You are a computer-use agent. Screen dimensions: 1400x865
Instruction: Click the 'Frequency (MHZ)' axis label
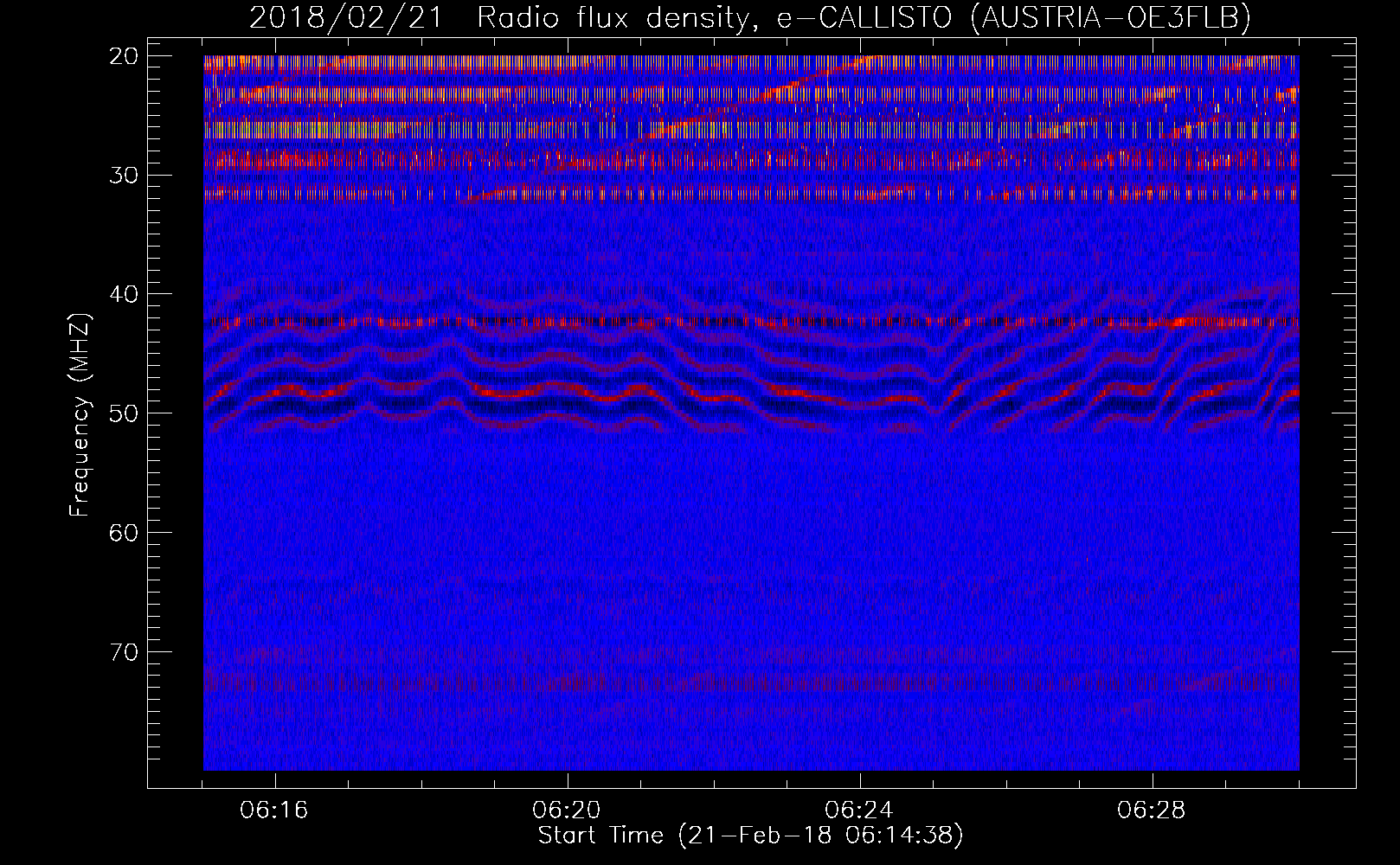click(80, 415)
